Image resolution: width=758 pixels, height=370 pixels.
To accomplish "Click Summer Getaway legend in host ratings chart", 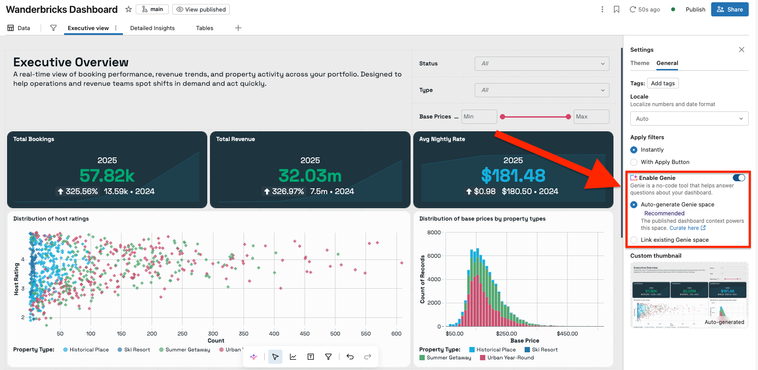I will [184, 349].
